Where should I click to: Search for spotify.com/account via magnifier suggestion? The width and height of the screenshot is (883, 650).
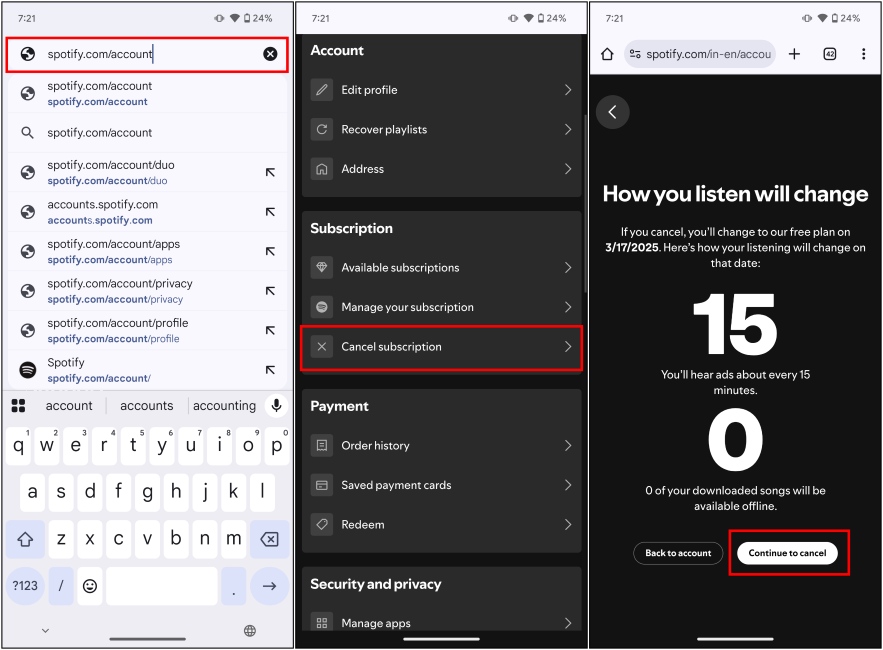(147, 133)
